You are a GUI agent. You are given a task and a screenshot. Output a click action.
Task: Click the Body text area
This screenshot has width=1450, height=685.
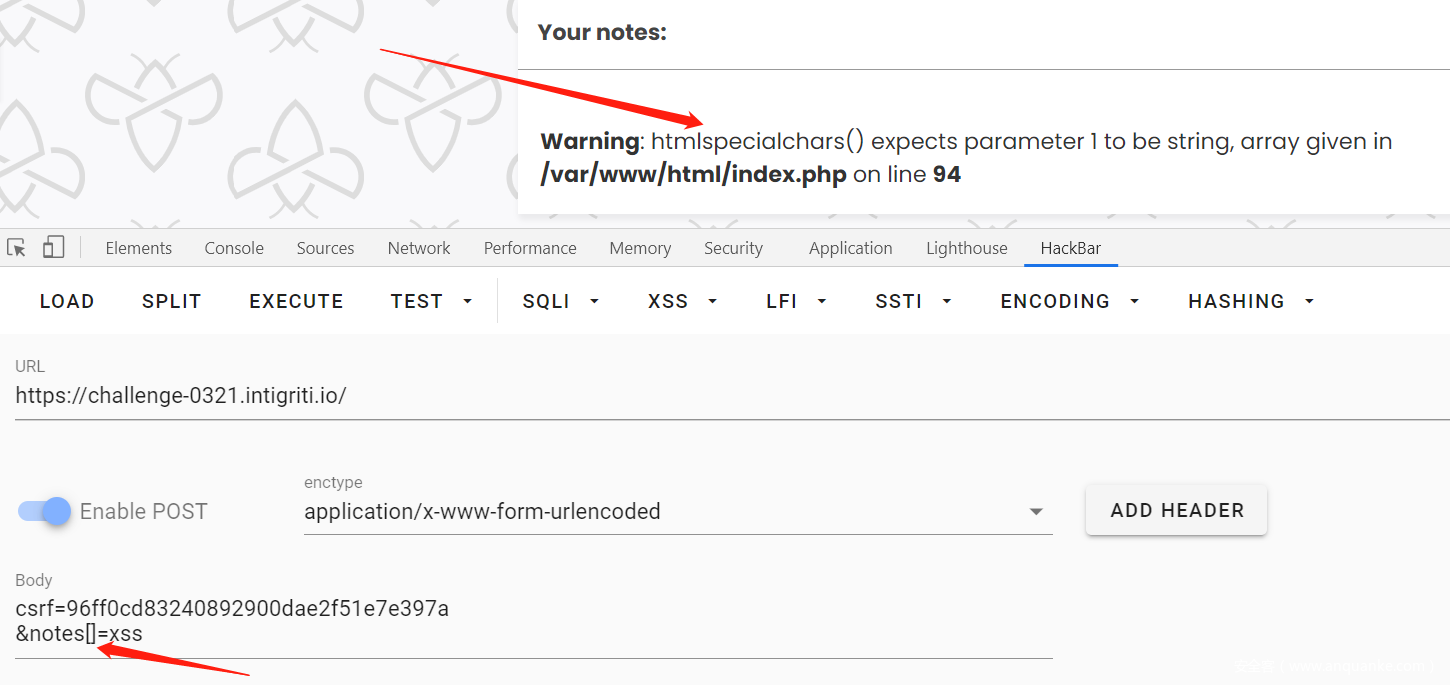[533, 620]
